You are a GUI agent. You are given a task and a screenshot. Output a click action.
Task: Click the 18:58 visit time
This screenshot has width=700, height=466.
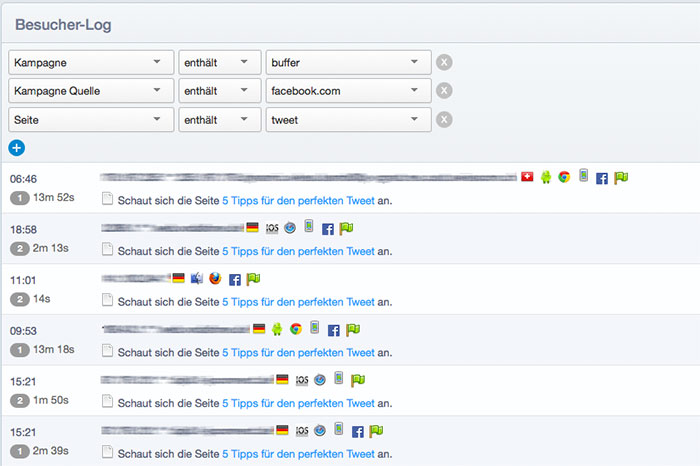tap(23, 230)
